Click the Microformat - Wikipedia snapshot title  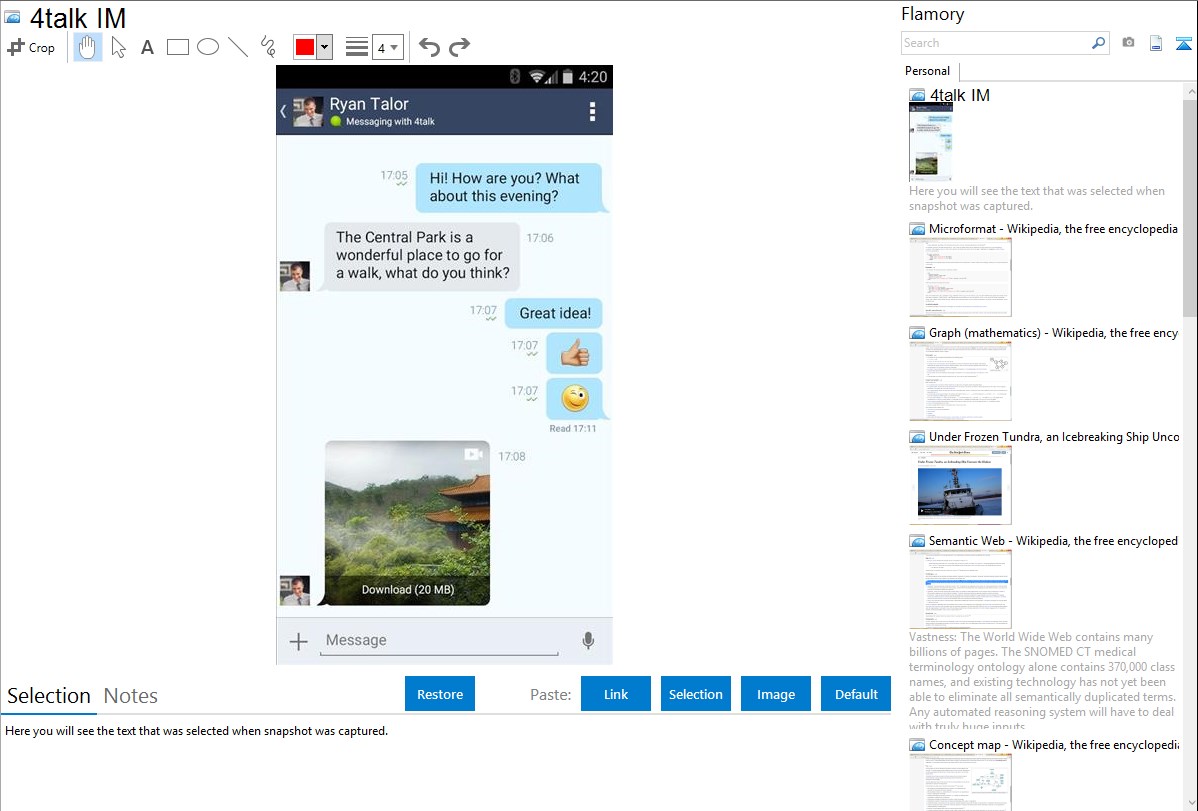point(1053,229)
